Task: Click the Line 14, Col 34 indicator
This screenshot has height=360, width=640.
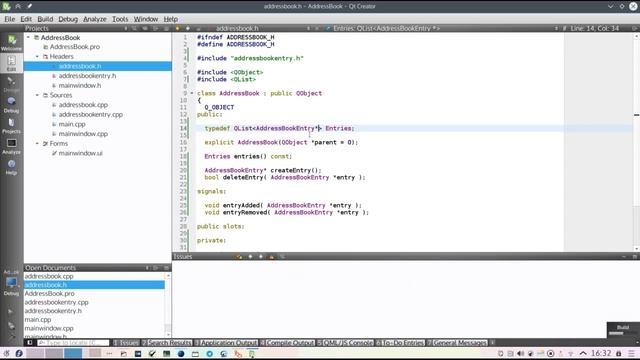Action: 594,28
